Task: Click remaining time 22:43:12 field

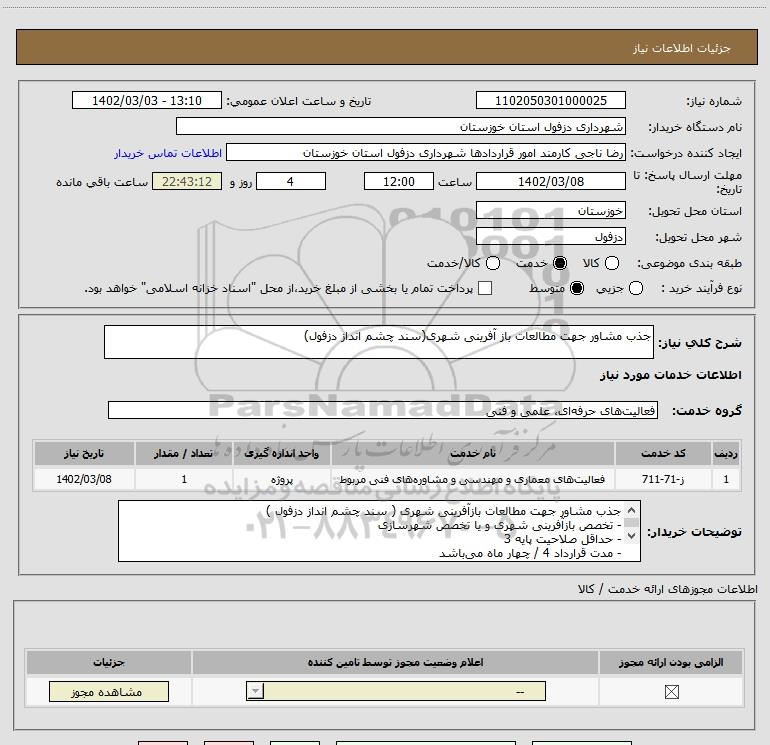Action: pyautogui.click(x=187, y=181)
